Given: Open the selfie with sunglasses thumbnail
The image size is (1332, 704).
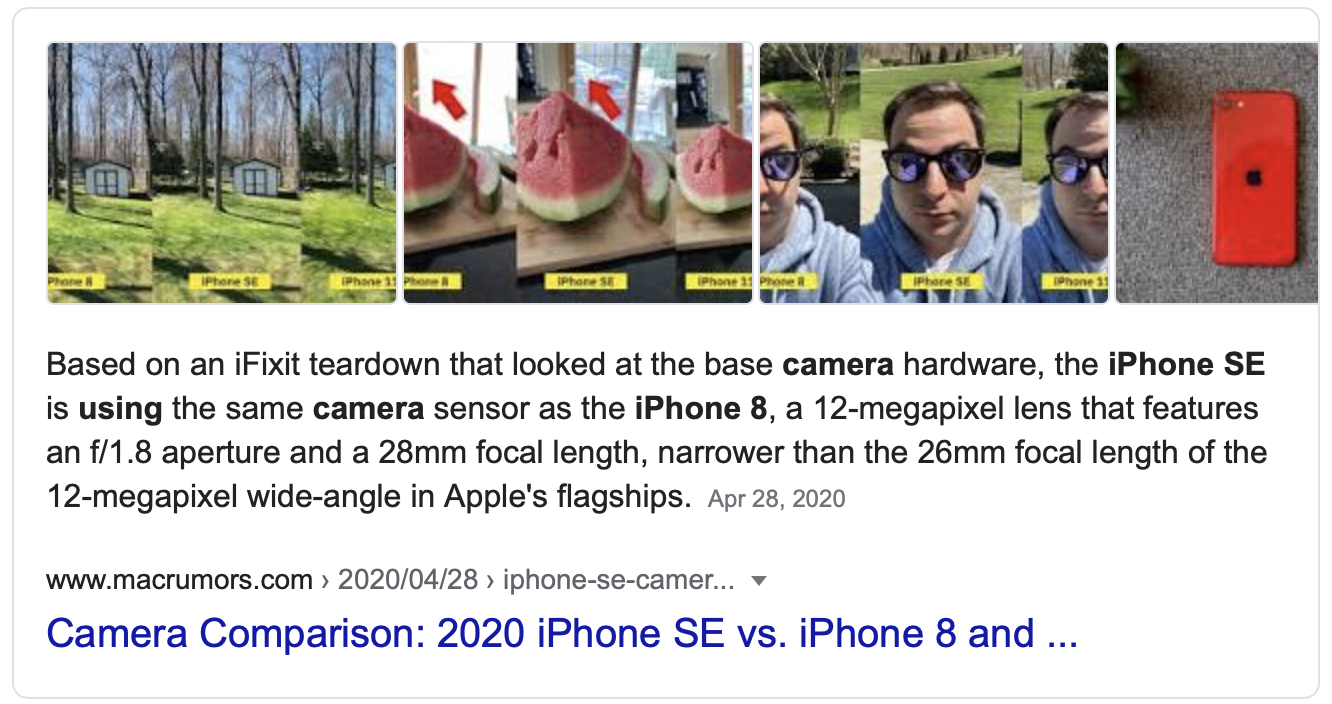Looking at the screenshot, I should point(934,172).
